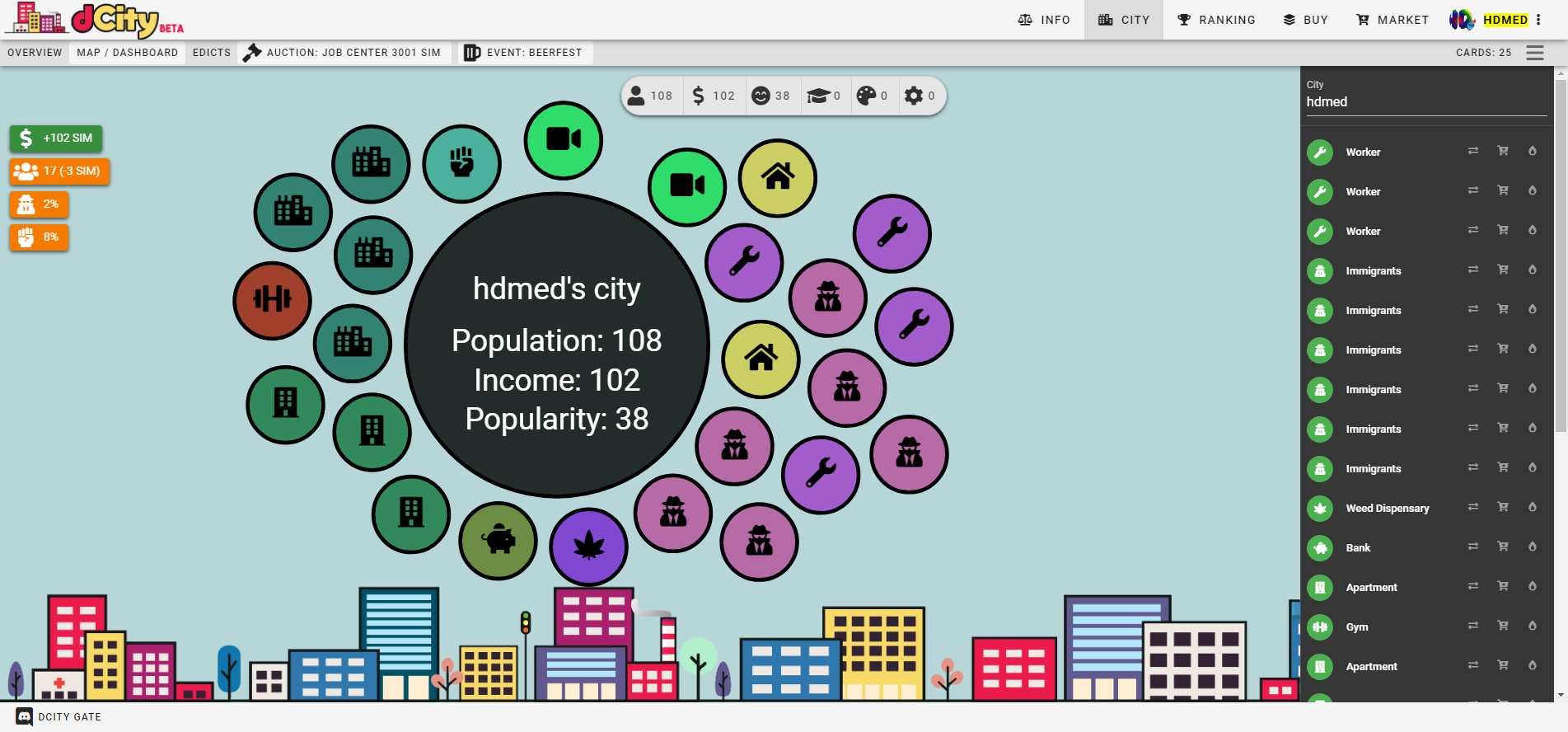Burn the Gym card
1568x732 pixels.
1533,626
